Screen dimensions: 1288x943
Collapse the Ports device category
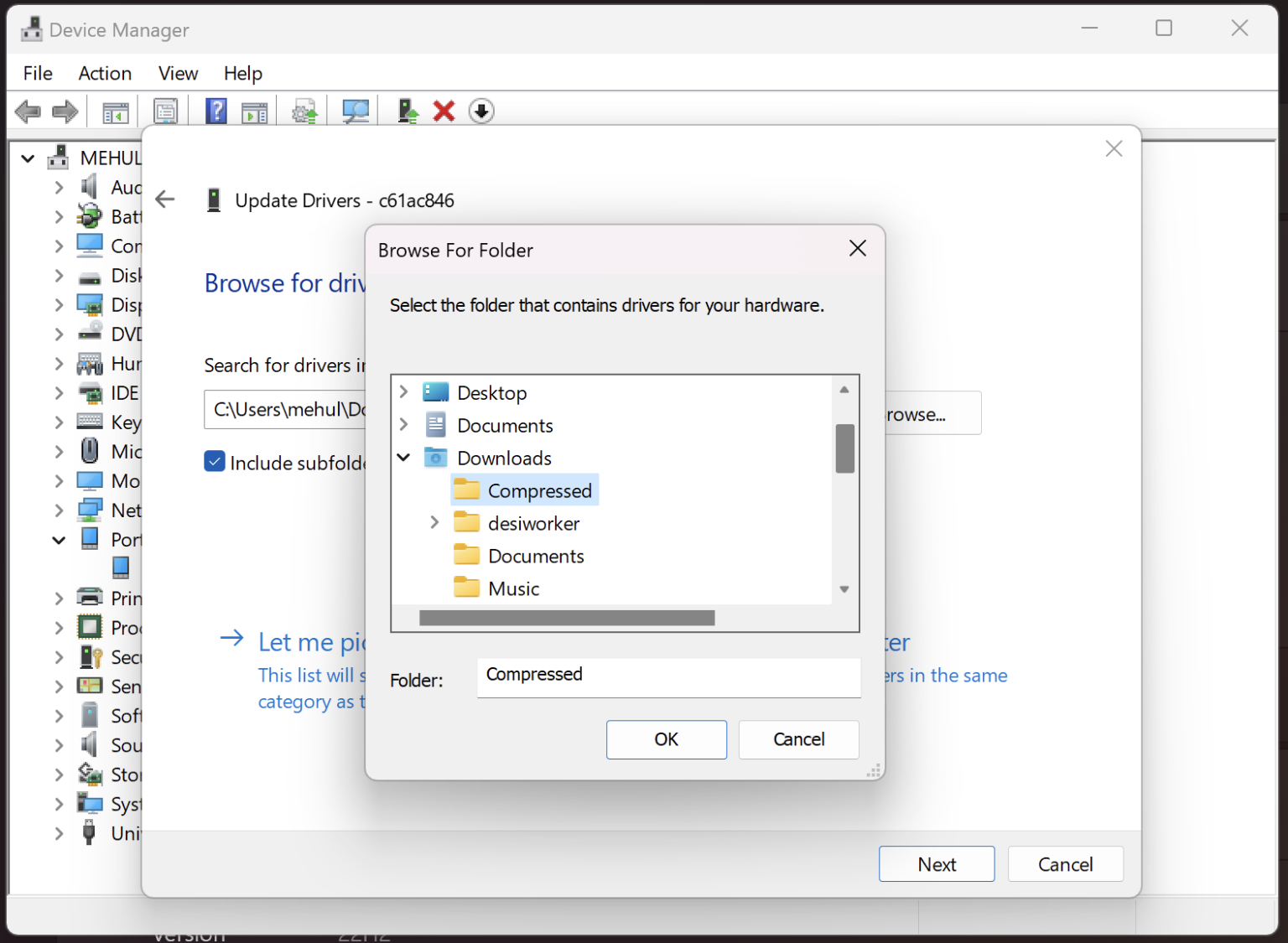tap(58, 539)
